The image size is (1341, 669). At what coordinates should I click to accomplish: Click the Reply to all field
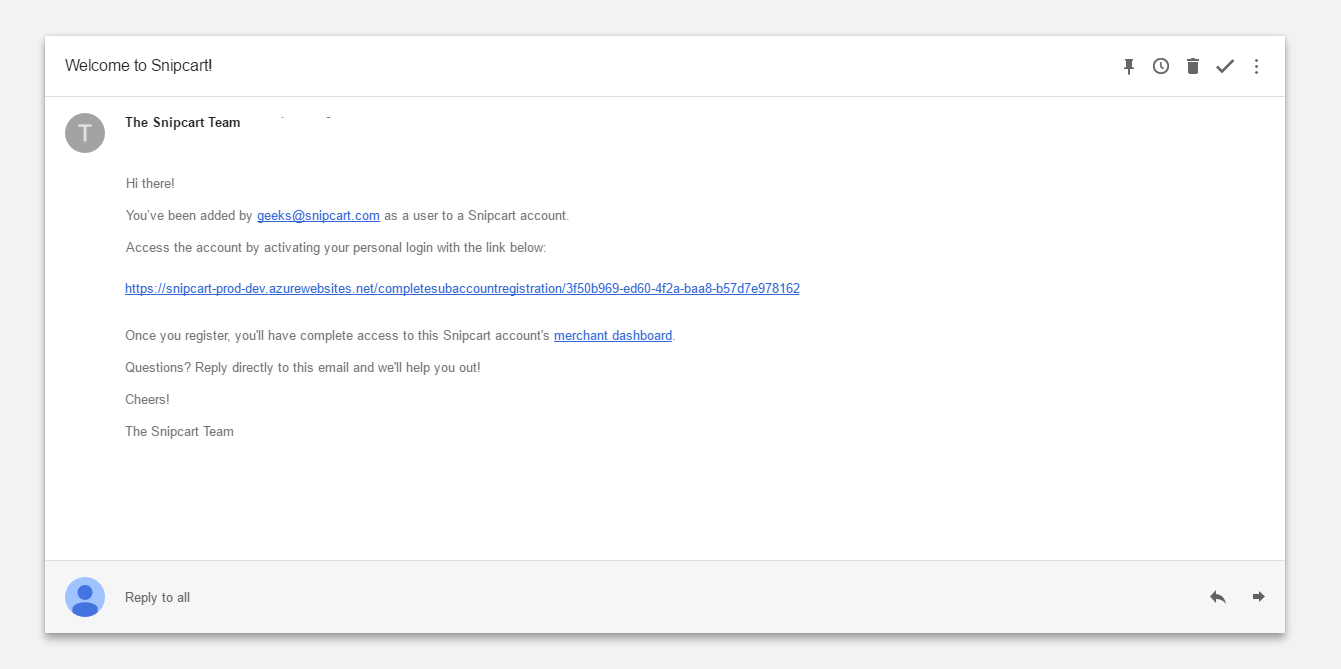[x=157, y=598]
